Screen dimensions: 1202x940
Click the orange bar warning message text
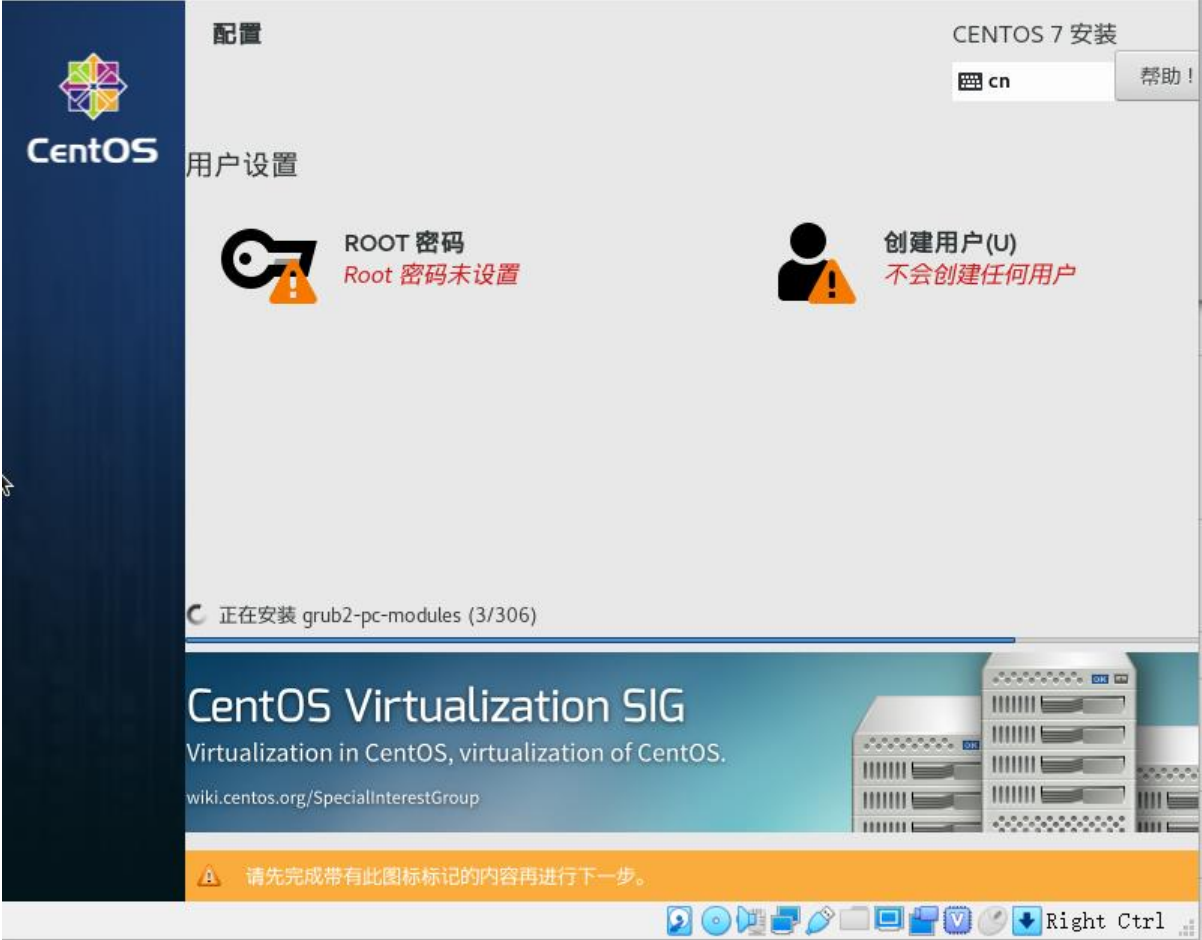click(x=447, y=878)
